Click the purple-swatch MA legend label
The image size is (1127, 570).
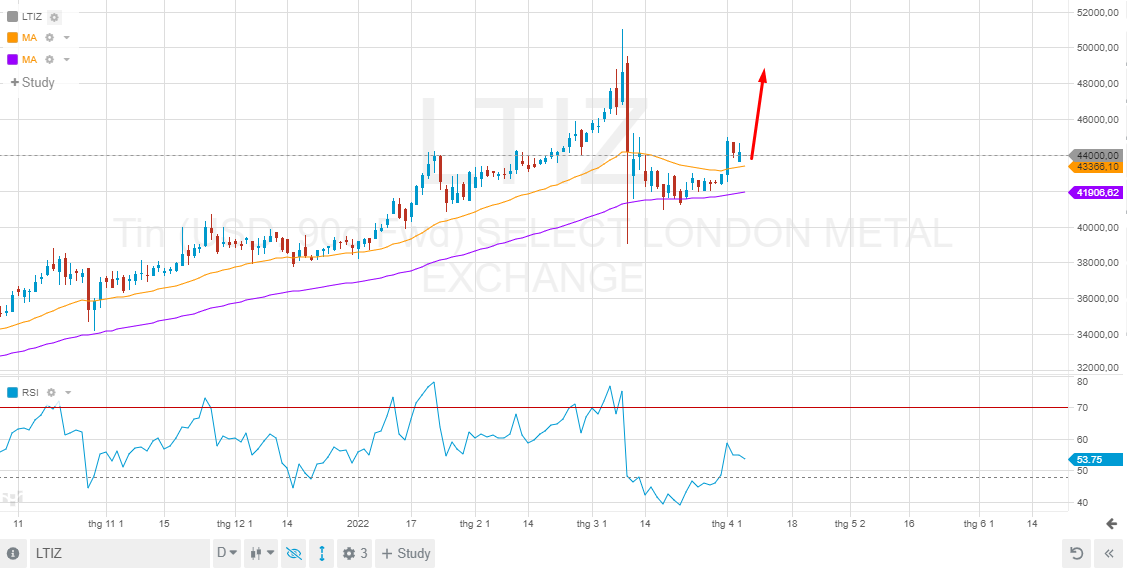pyautogui.click(x=29, y=60)
